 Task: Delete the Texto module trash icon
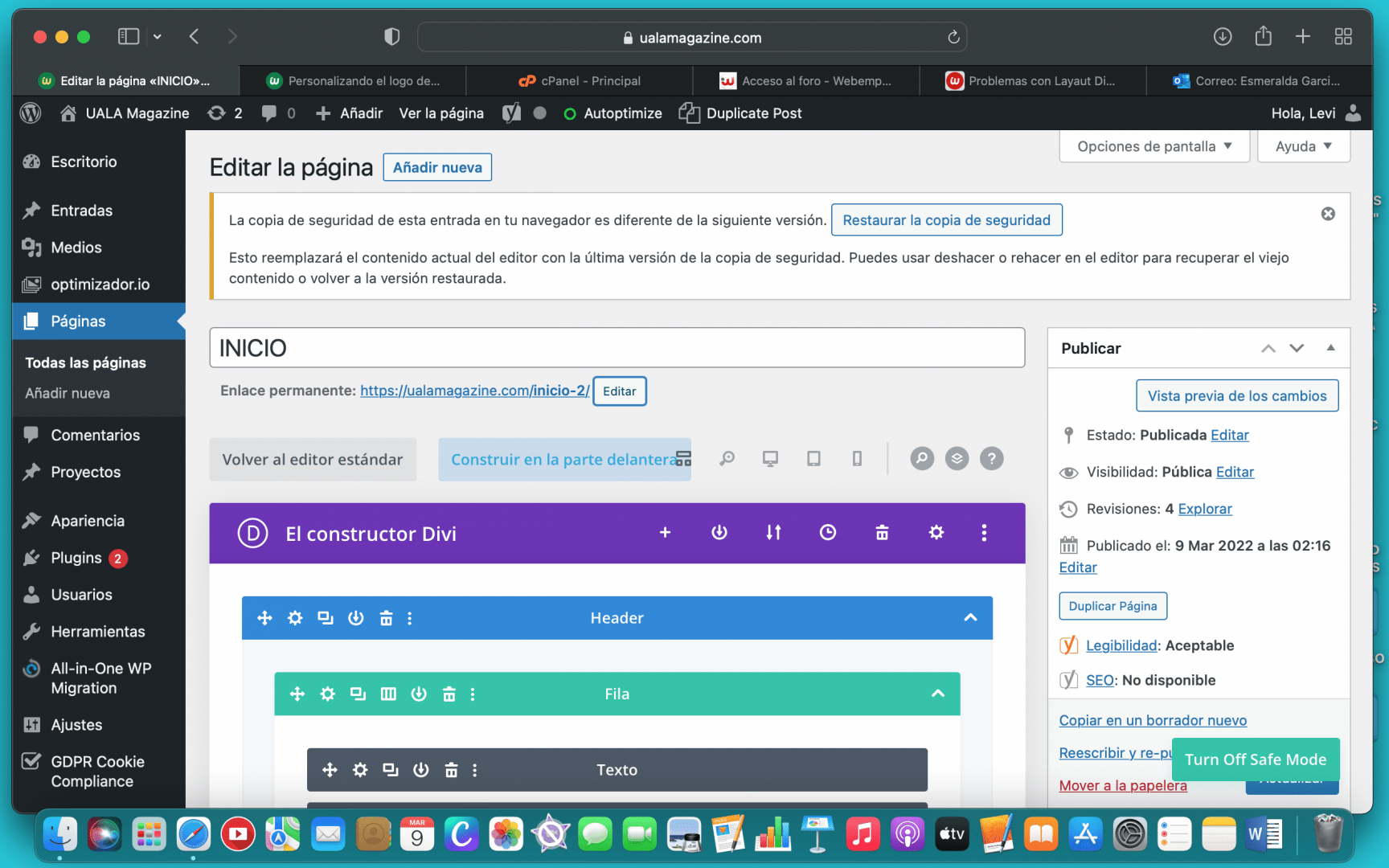[452, 770]
